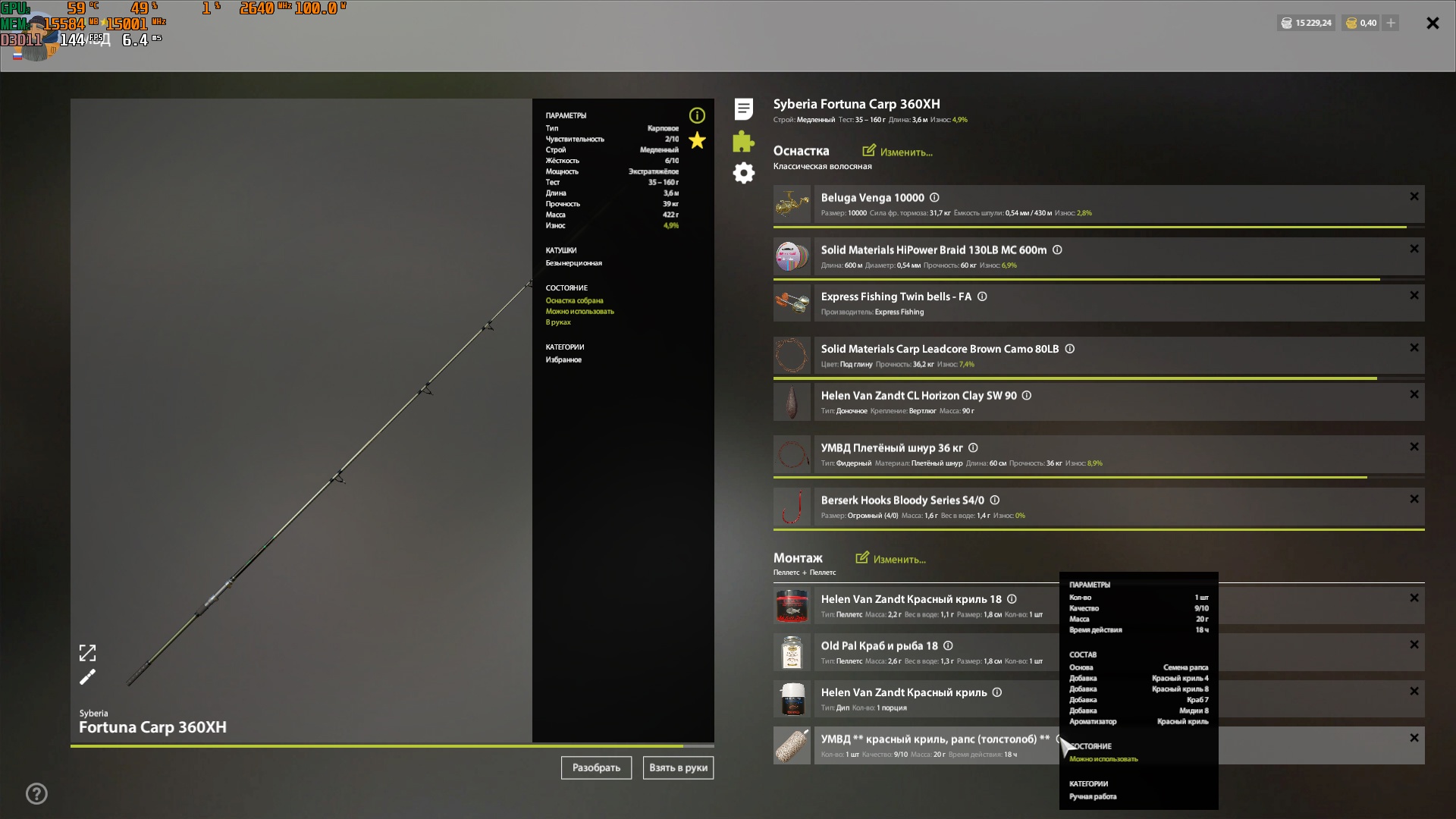Open the puzzle piece tackle tab
This screenshot has width=1456, height=819.
click(743, 141)
